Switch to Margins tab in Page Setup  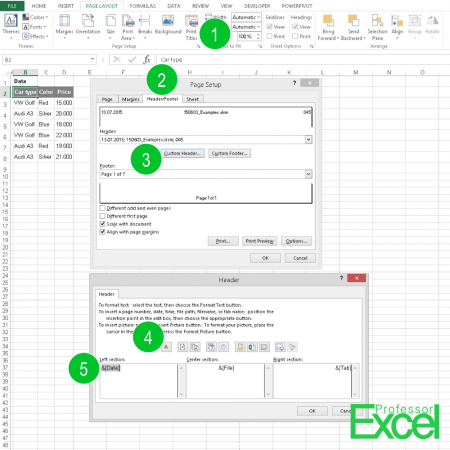coord(130,99)
